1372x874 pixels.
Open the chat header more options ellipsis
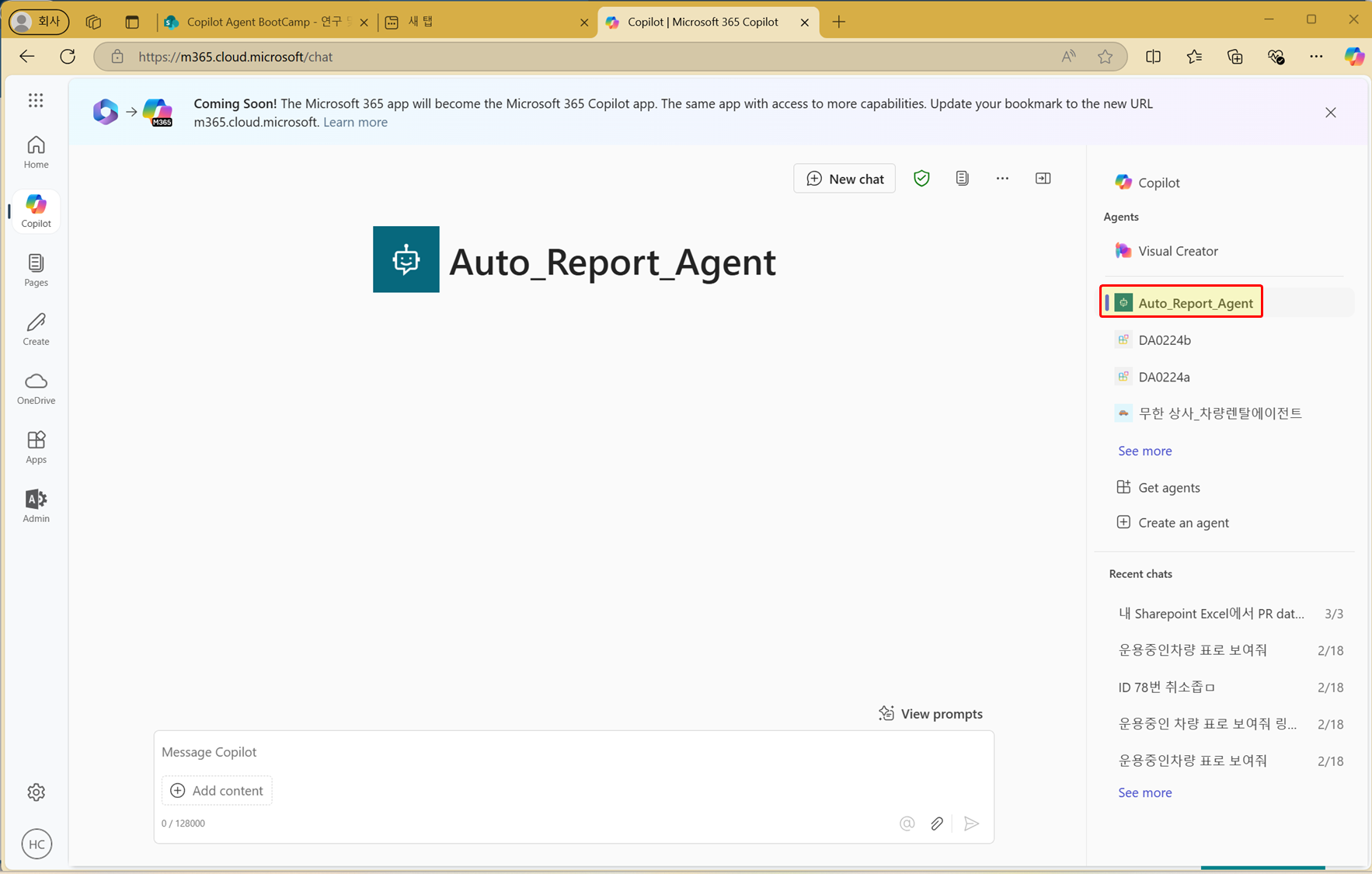click(1003, 179)
